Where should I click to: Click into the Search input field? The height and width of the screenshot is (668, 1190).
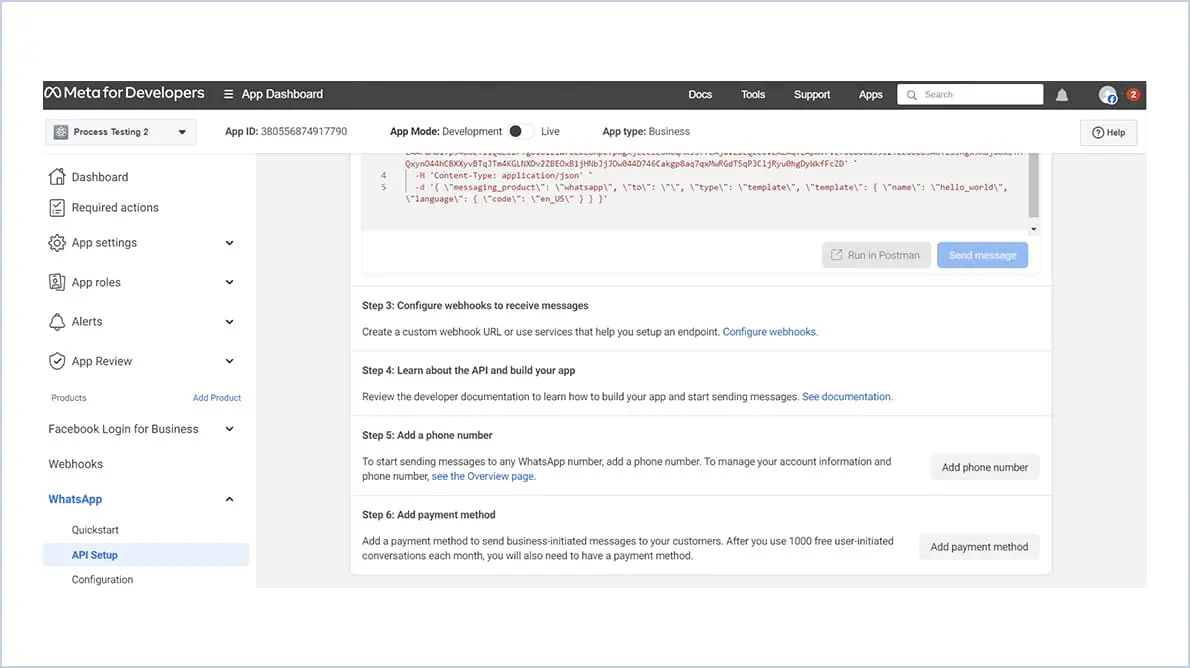[970, 94]
